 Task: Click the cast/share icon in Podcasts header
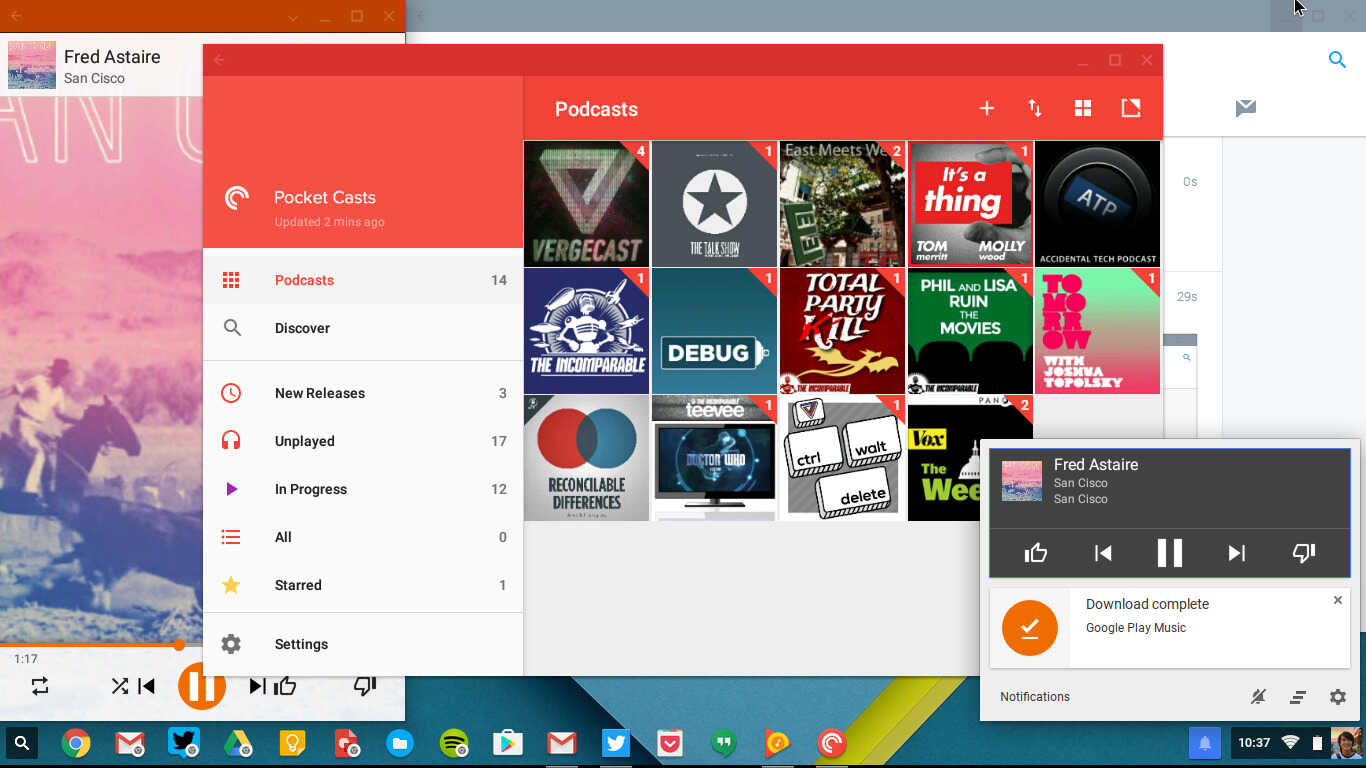1131,108
